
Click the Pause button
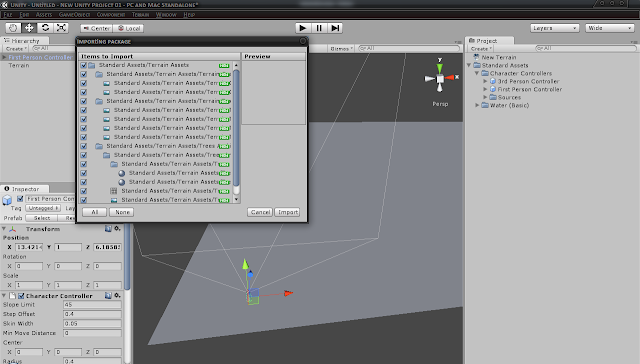coord(319,28)
